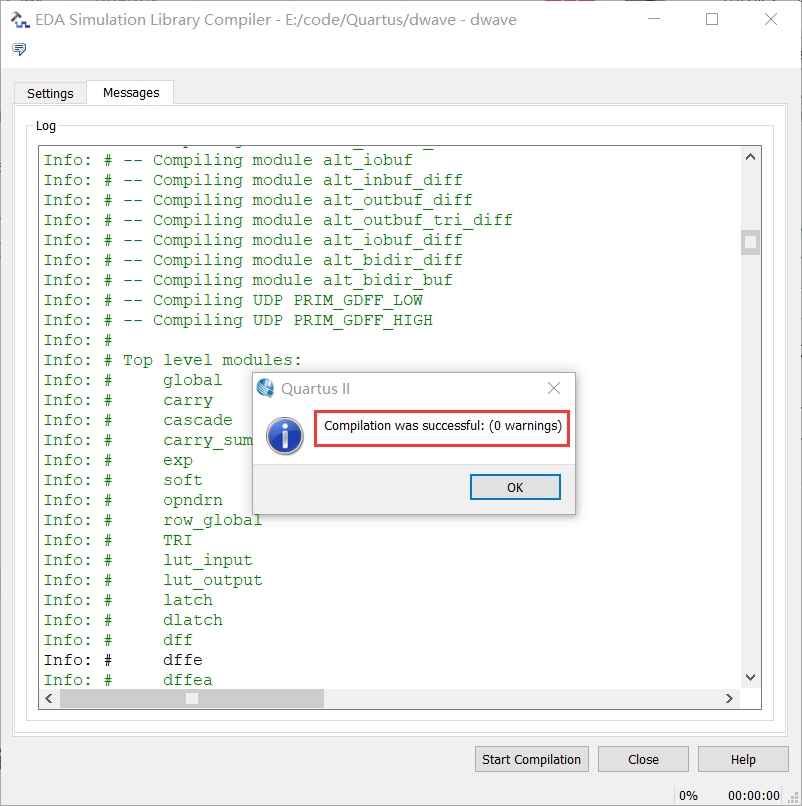Screen dimensions: 802x806
Task: Minimize the EDA Simulation Library Compiler window
Action: click(x=654, y=19)
